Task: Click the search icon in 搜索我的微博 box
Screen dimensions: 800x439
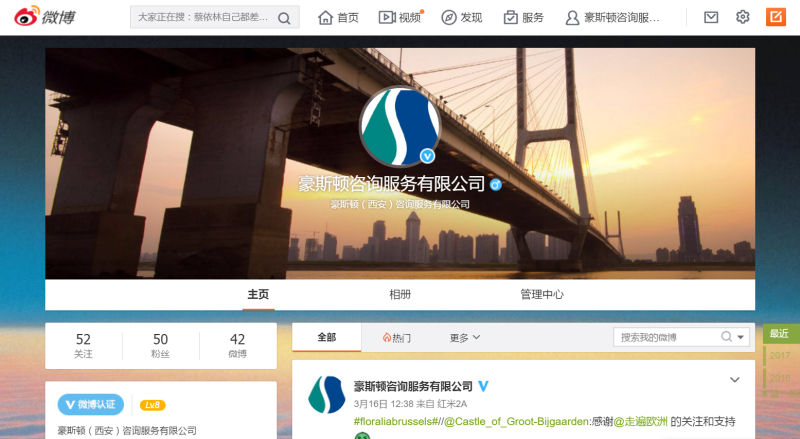Action: 726,337
